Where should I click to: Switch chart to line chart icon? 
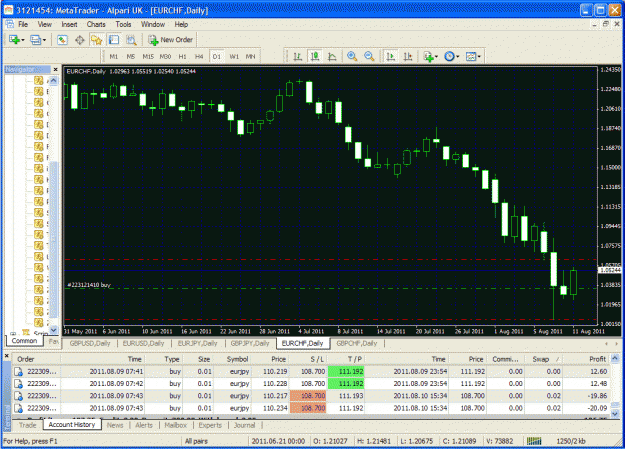click(x=332, y=57)
